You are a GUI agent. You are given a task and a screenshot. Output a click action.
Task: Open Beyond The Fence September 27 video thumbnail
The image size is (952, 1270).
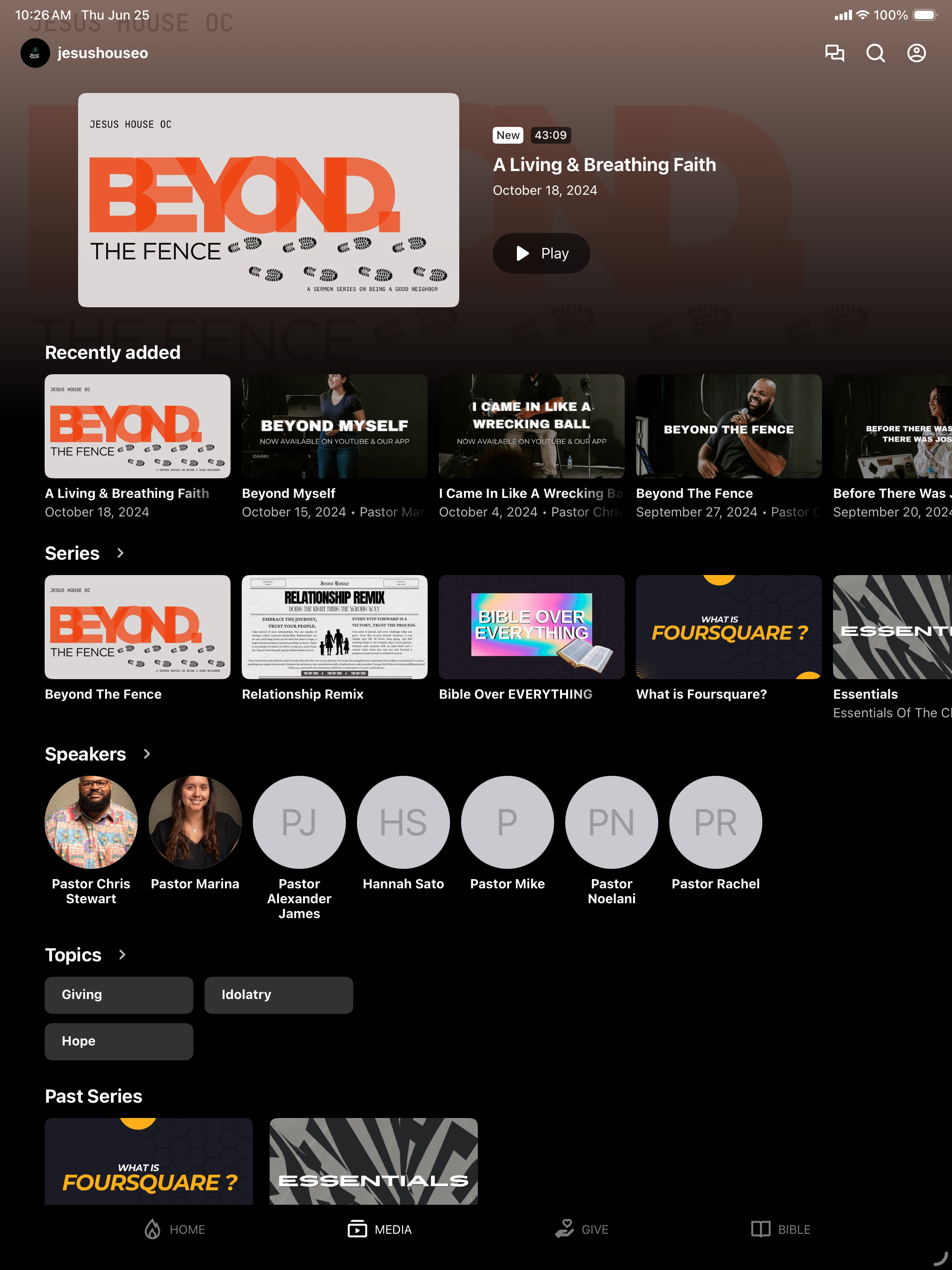(728, 426)
